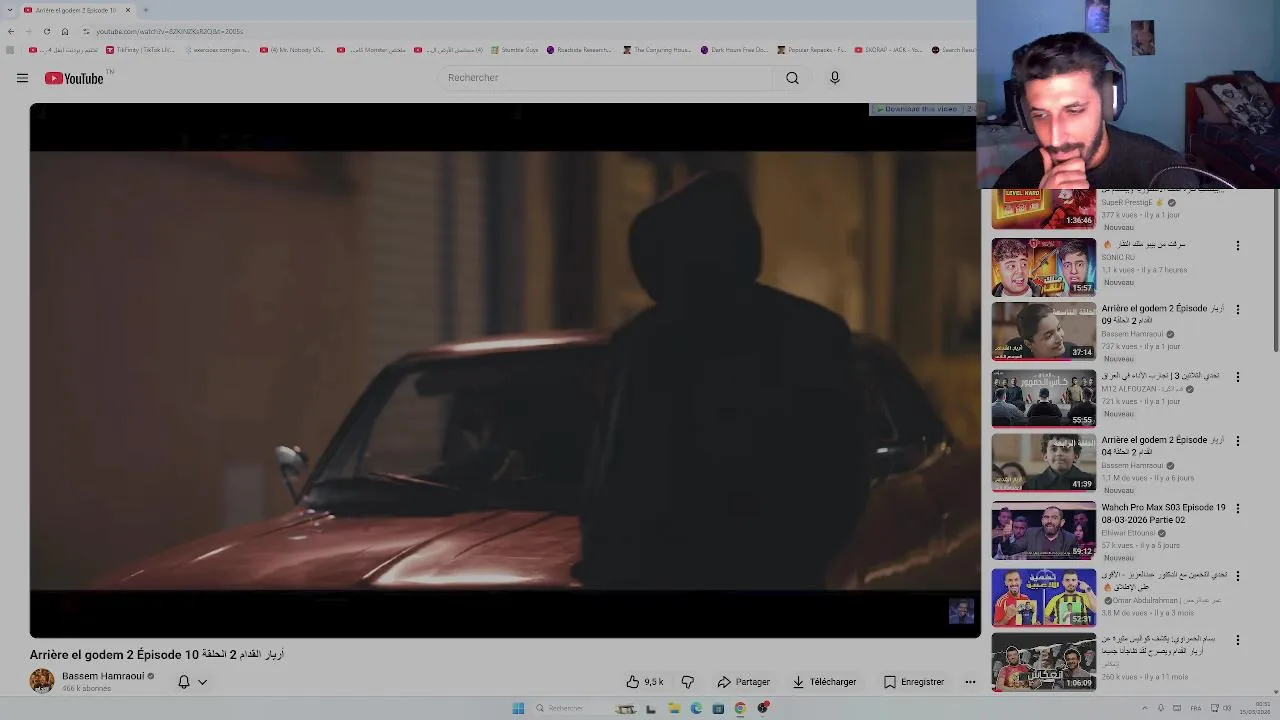Click the browser home icon
1280x720 pixels.
click(x=65, y=31)
